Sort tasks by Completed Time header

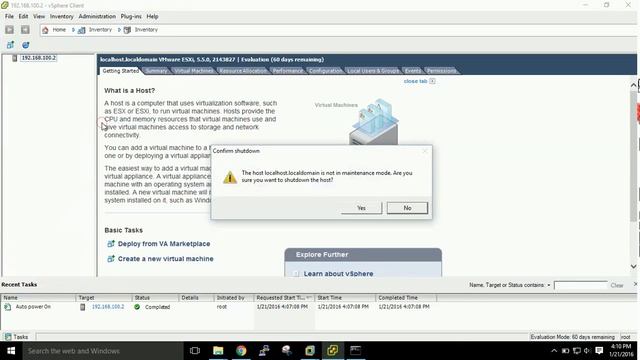pos(406,298)
